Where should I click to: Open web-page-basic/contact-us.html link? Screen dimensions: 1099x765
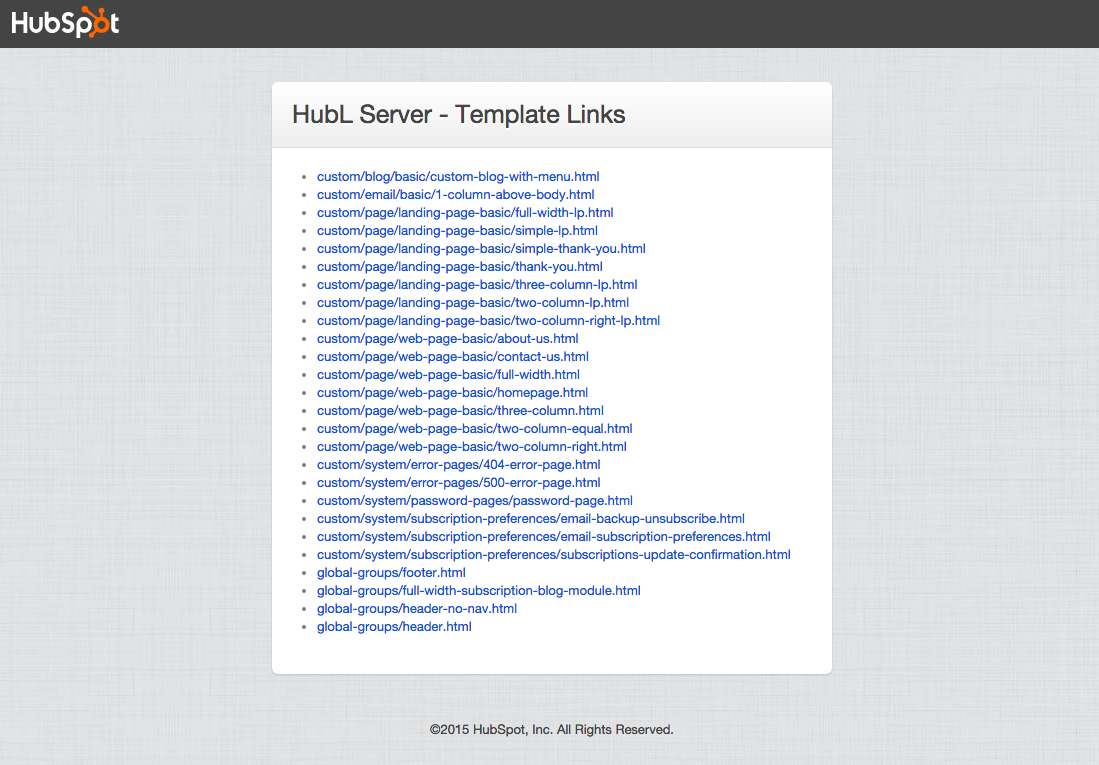pos(453,357)
